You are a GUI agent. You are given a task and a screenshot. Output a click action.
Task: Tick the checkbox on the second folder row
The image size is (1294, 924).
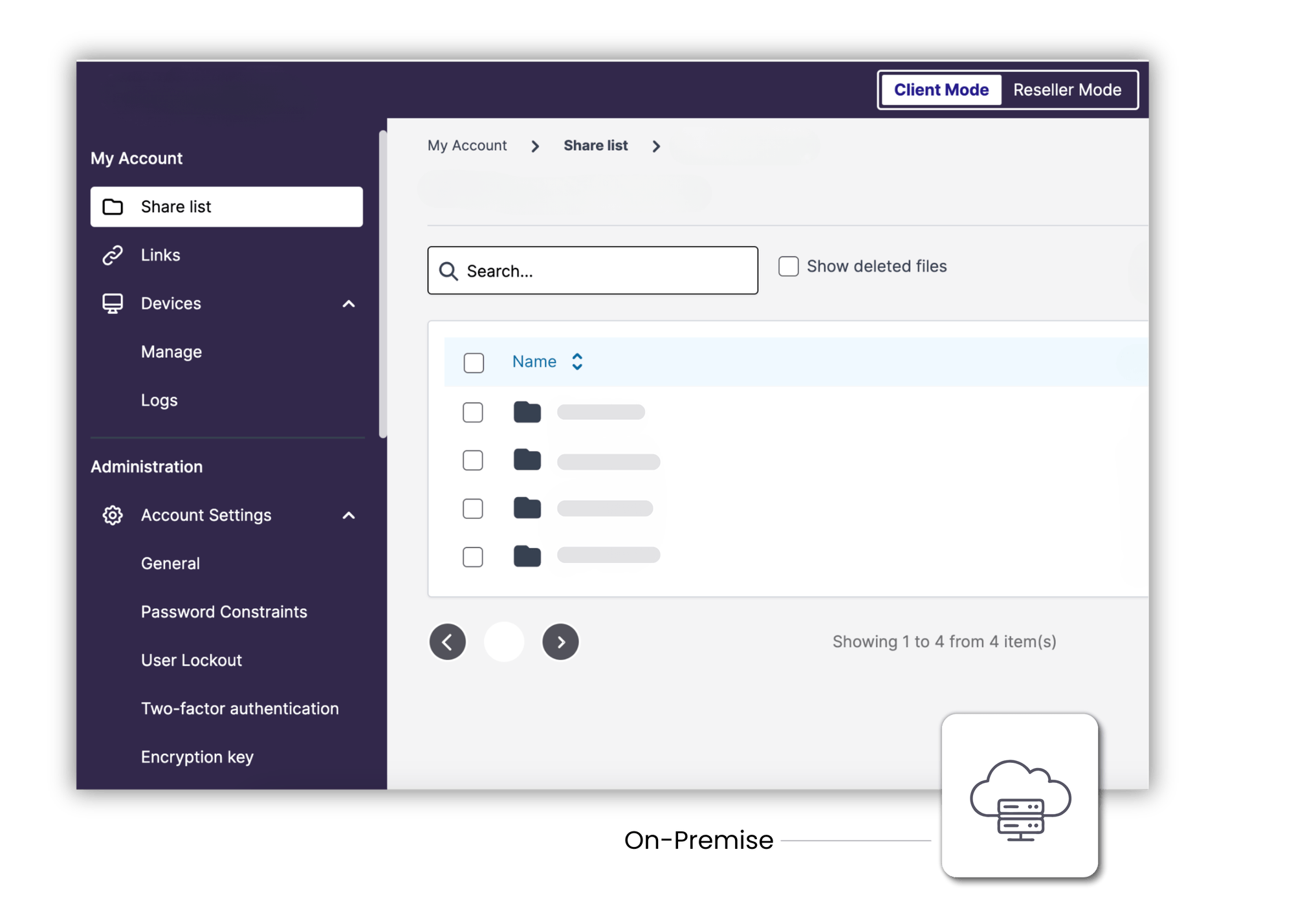472,460
